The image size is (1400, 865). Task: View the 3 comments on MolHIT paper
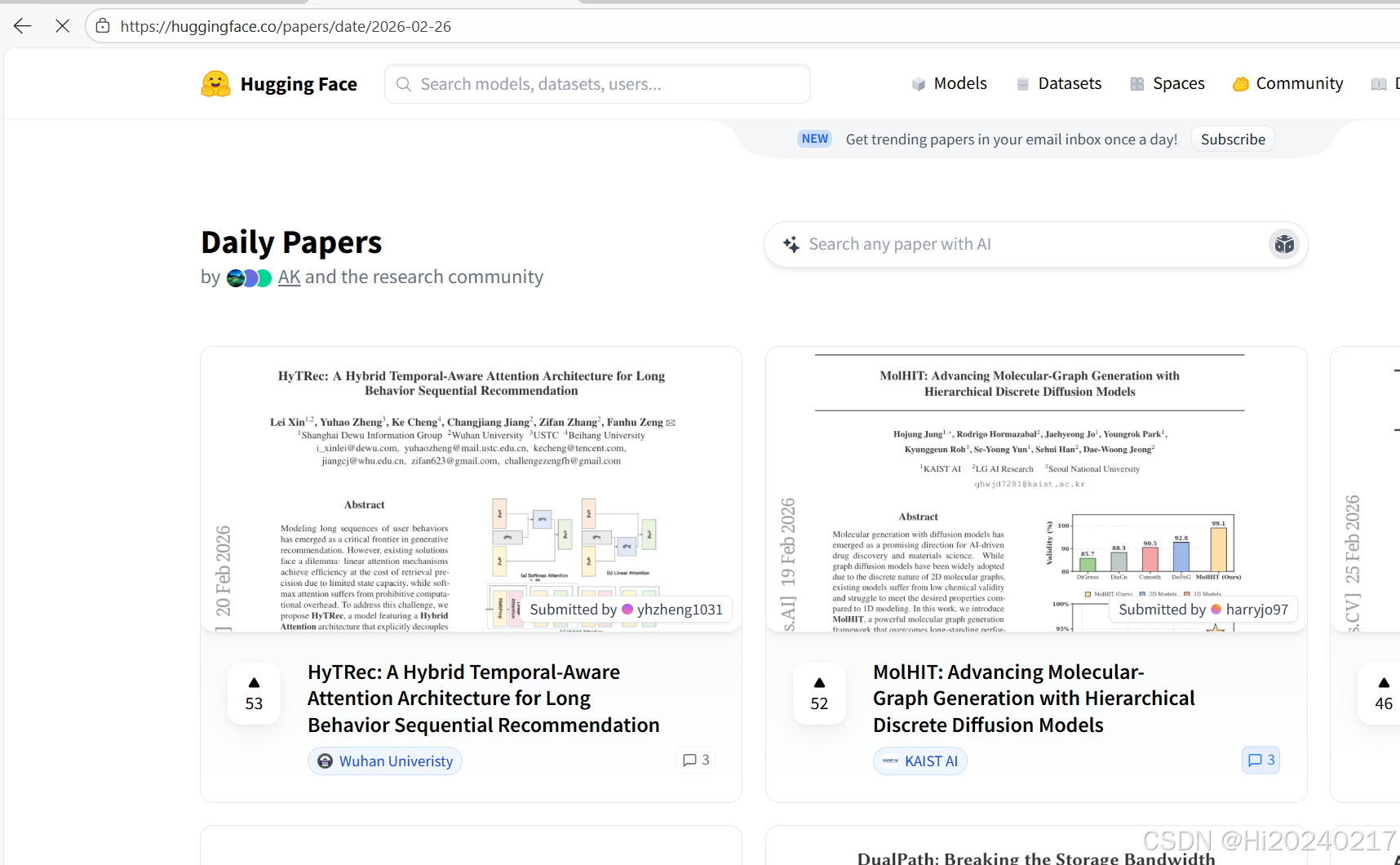click(1260, 761)
